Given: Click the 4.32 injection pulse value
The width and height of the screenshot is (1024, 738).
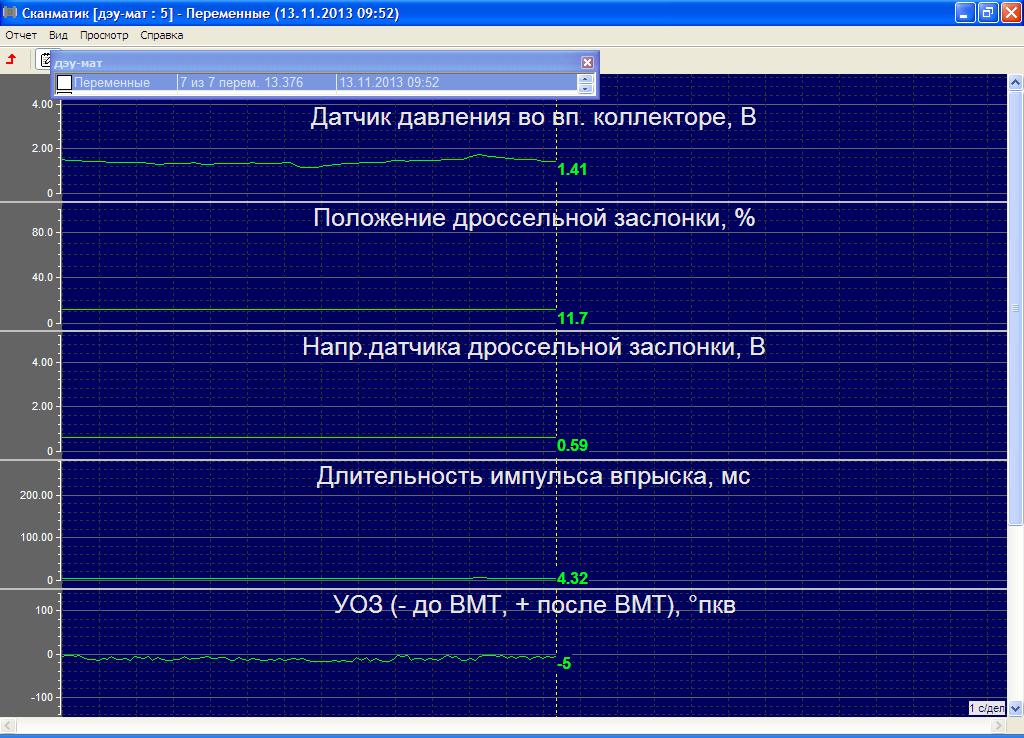Looking at the screenshot, I should click(572, 578).
